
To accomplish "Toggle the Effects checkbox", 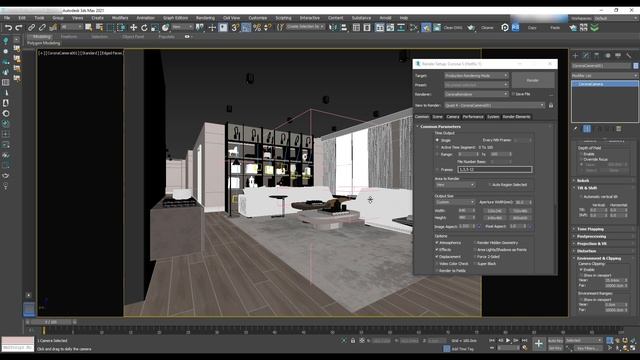I will pyautogui.click(x=437, y=249).
